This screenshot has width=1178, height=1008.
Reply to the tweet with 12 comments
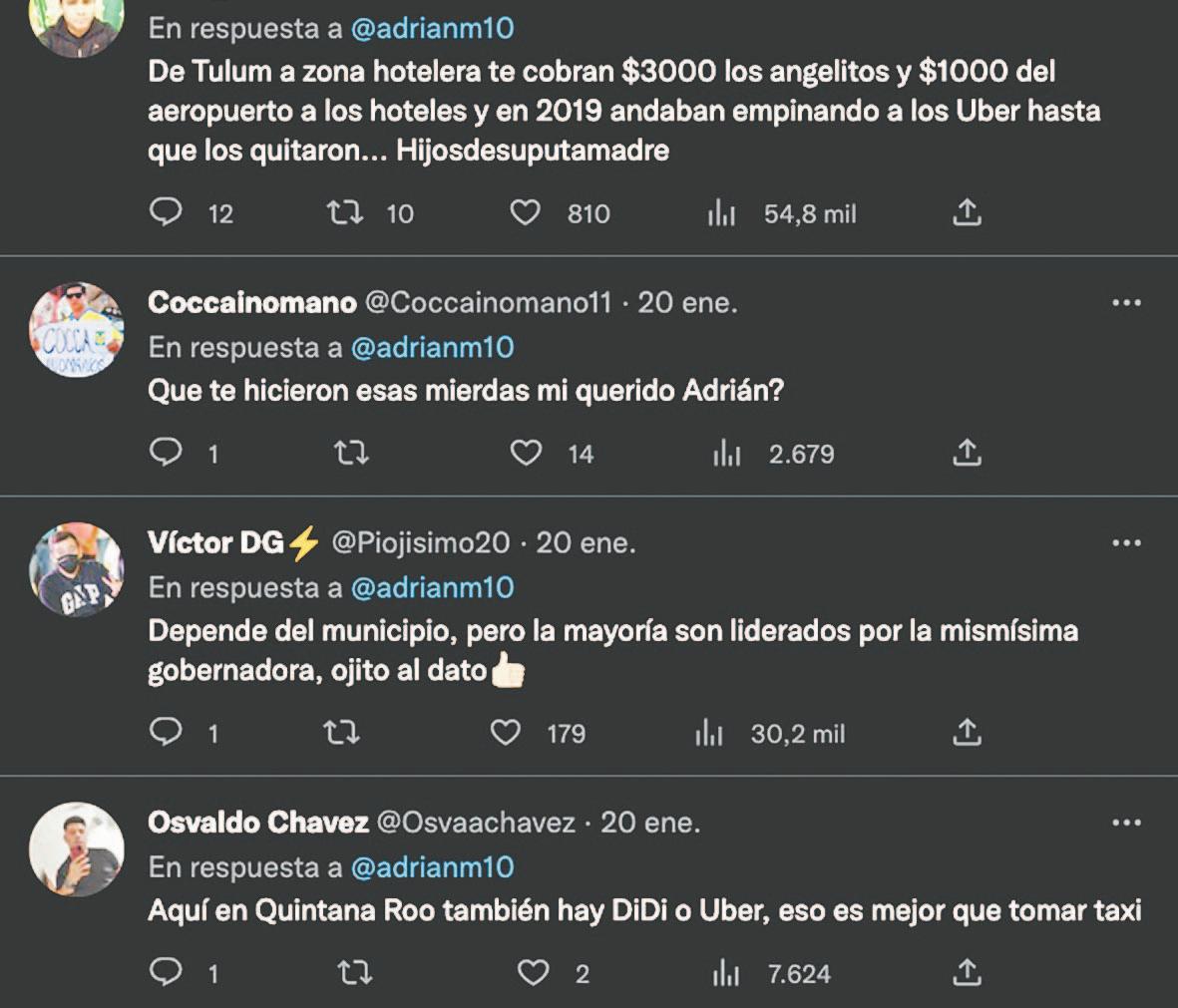tap(166, 213)
